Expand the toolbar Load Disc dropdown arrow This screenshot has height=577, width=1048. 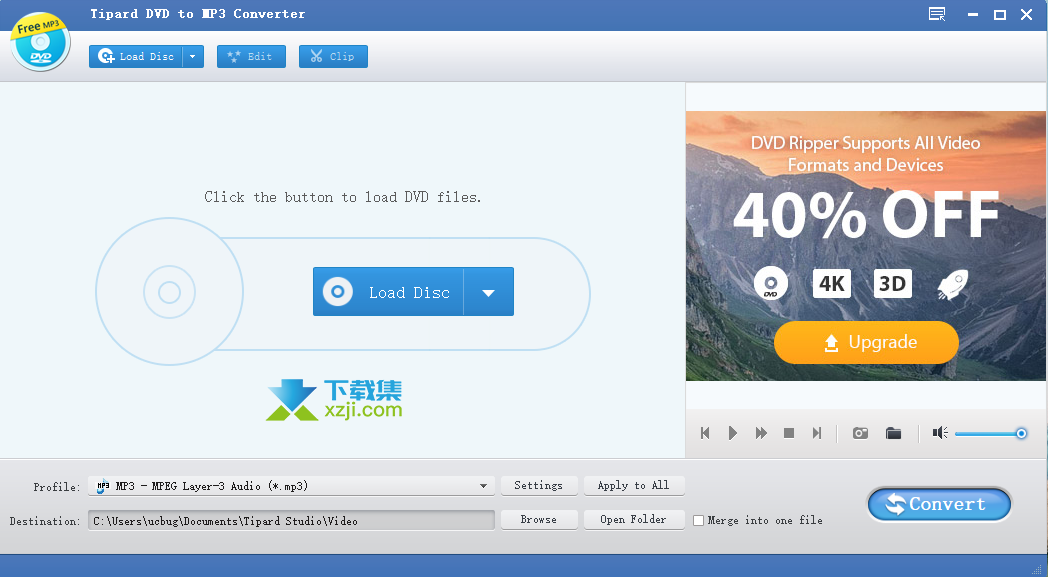pos(193,57)
